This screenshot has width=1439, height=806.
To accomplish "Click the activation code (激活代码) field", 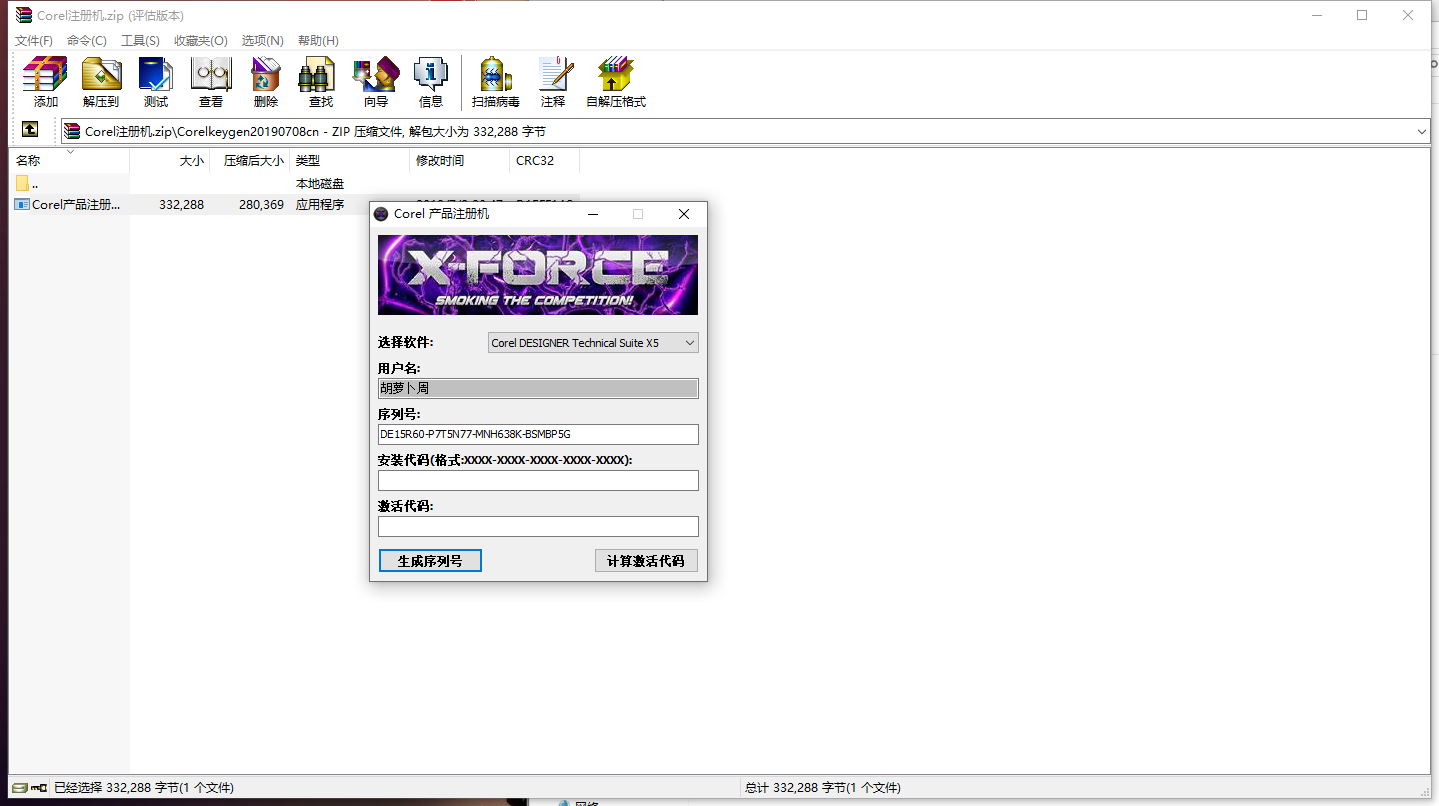I will (538, 526).
